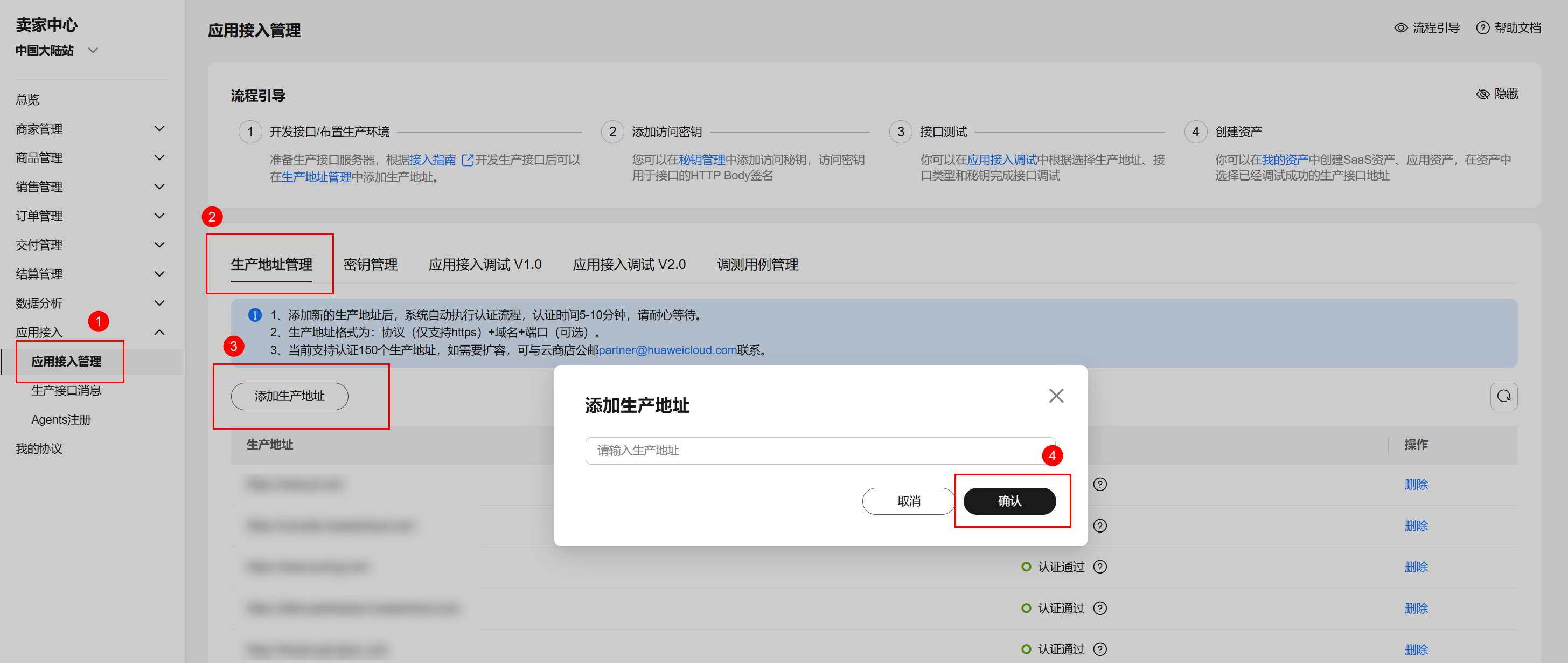
Task: Click the external link icon after 接入指南
Action: [467, 160]
